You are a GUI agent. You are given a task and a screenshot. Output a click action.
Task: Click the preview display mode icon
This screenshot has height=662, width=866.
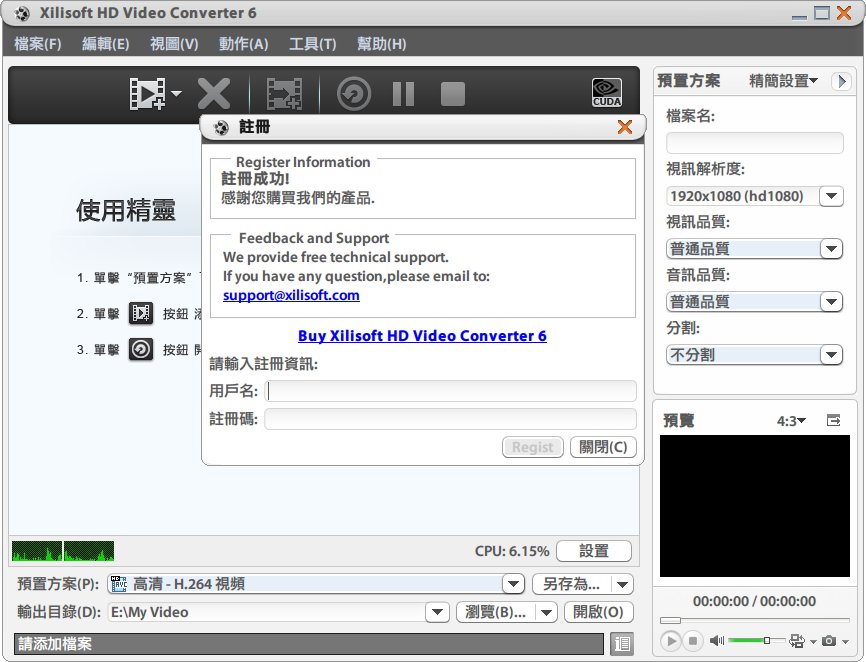pyautogui.click(x=796, y=640)
